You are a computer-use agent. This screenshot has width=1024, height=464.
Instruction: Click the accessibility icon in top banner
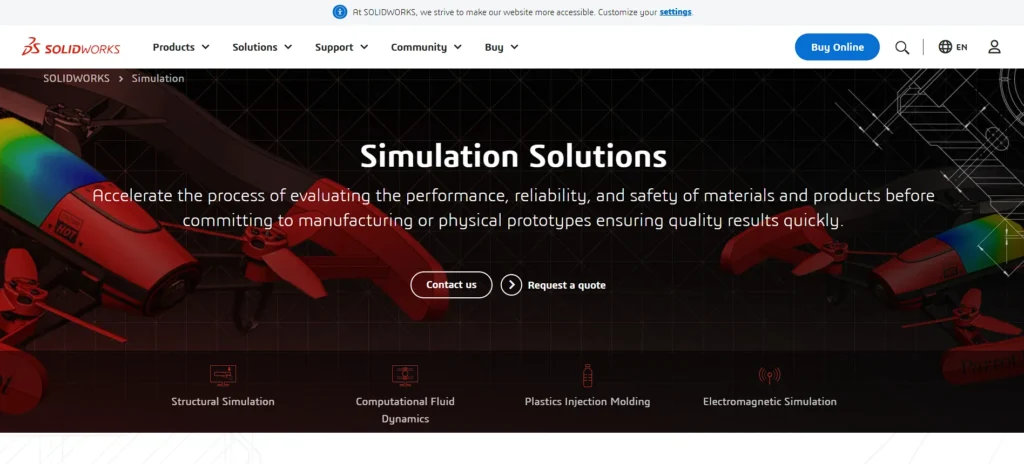tap(340, 12)
